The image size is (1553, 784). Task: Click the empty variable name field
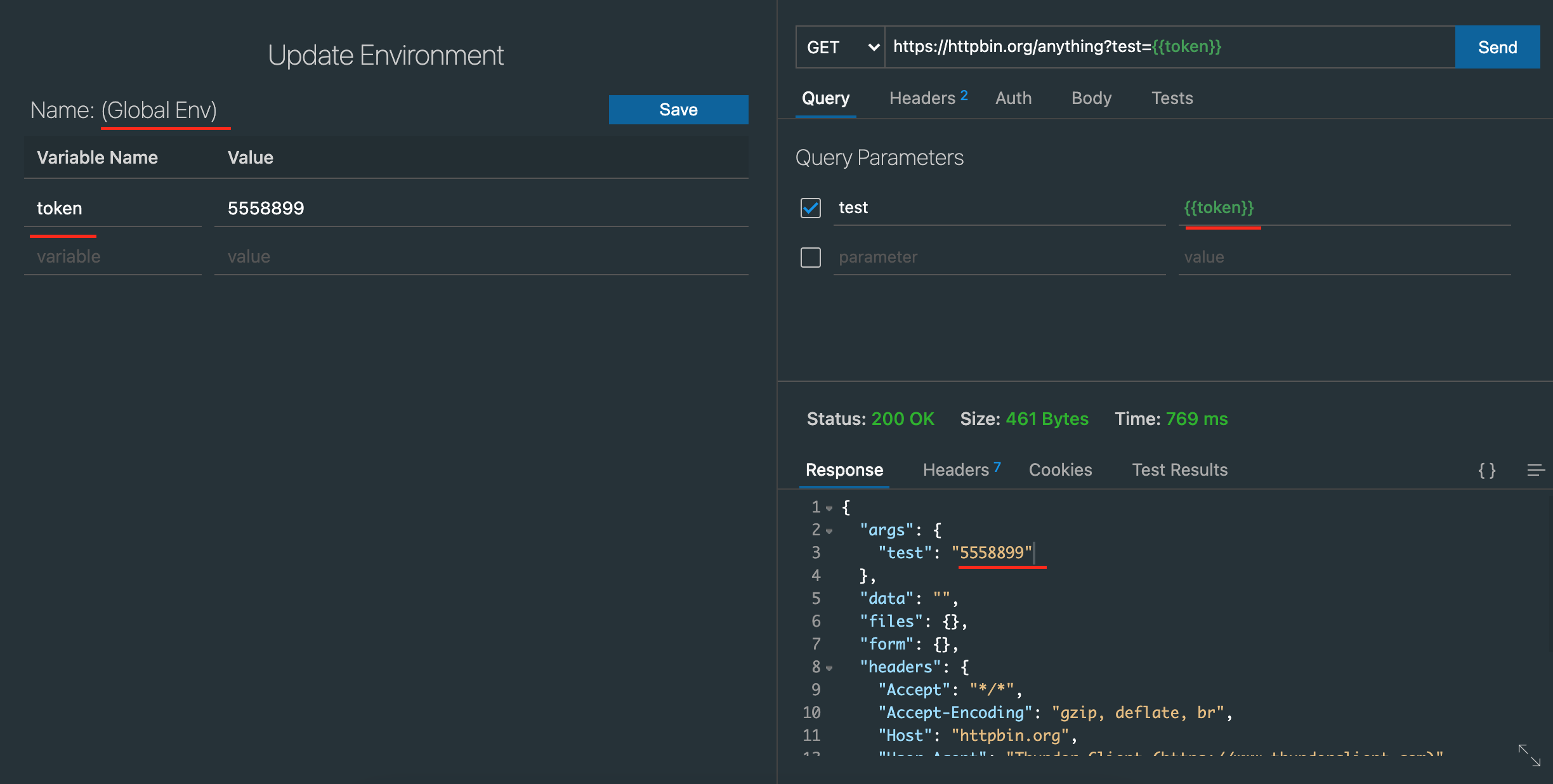[113, 257]
